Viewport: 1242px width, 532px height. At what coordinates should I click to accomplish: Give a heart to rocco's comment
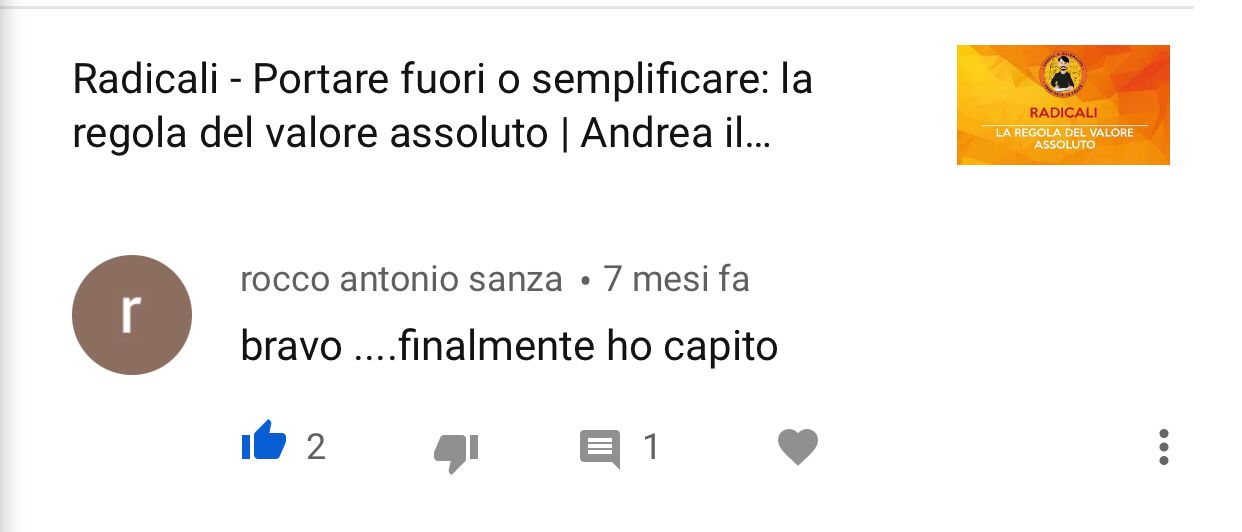pos(798,446)
